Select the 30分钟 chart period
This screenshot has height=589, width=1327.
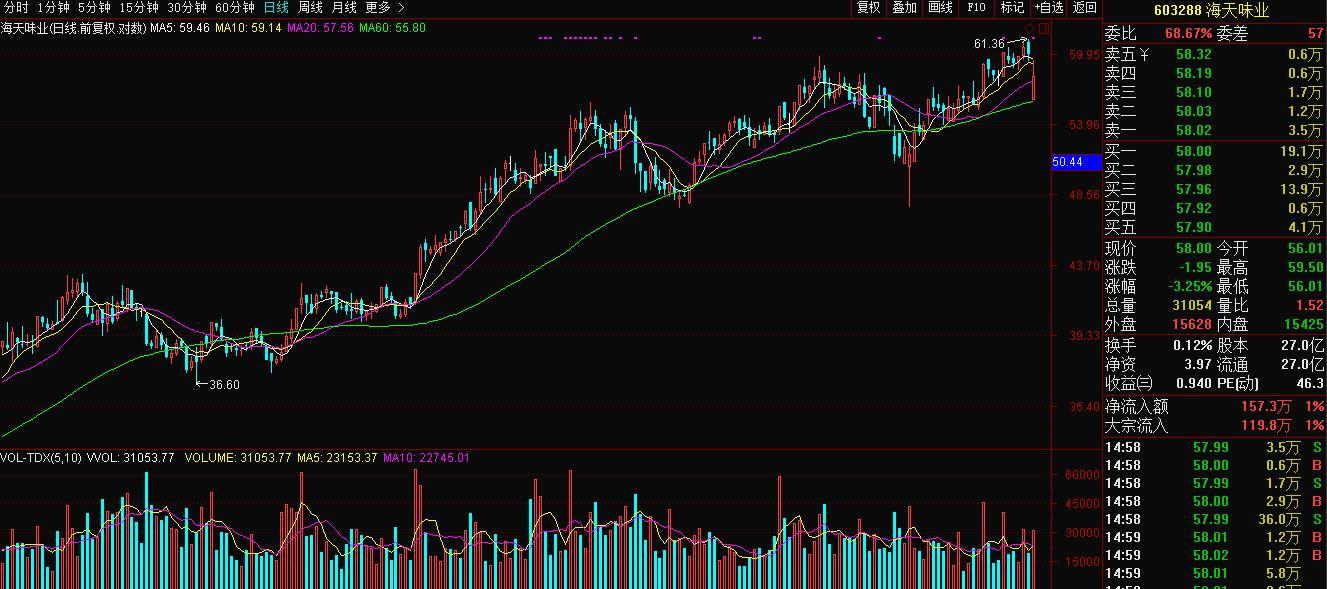(x=187, y=7)
